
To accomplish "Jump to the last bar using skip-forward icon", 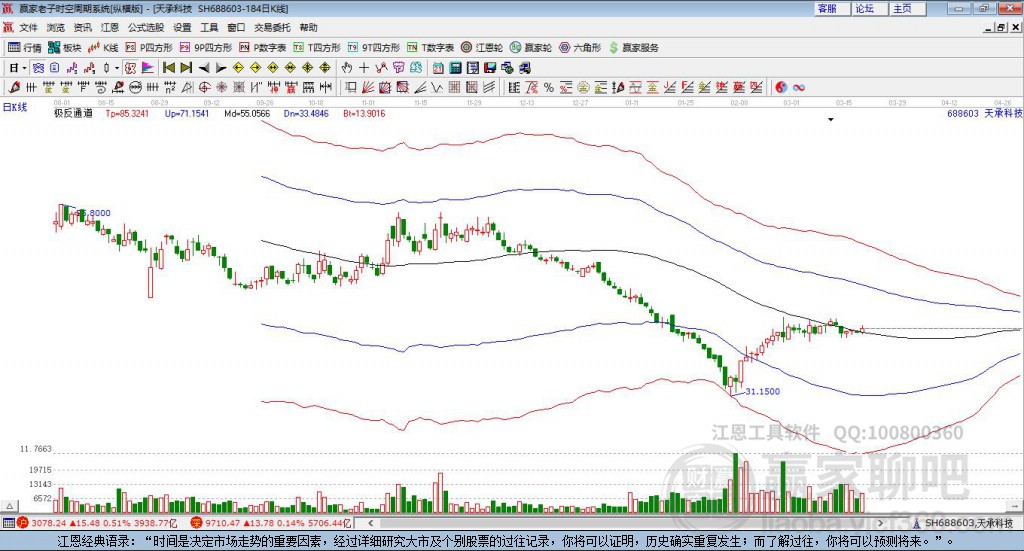I will [186, 68].
